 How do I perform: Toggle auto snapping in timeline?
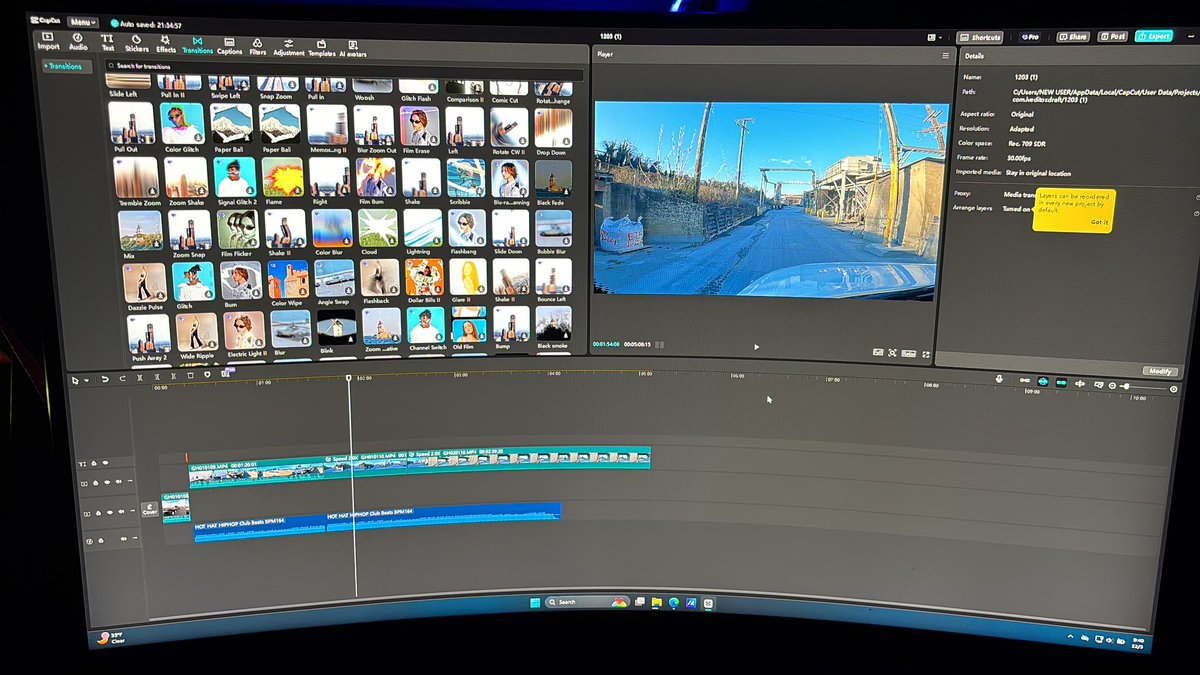(1043, 382)
